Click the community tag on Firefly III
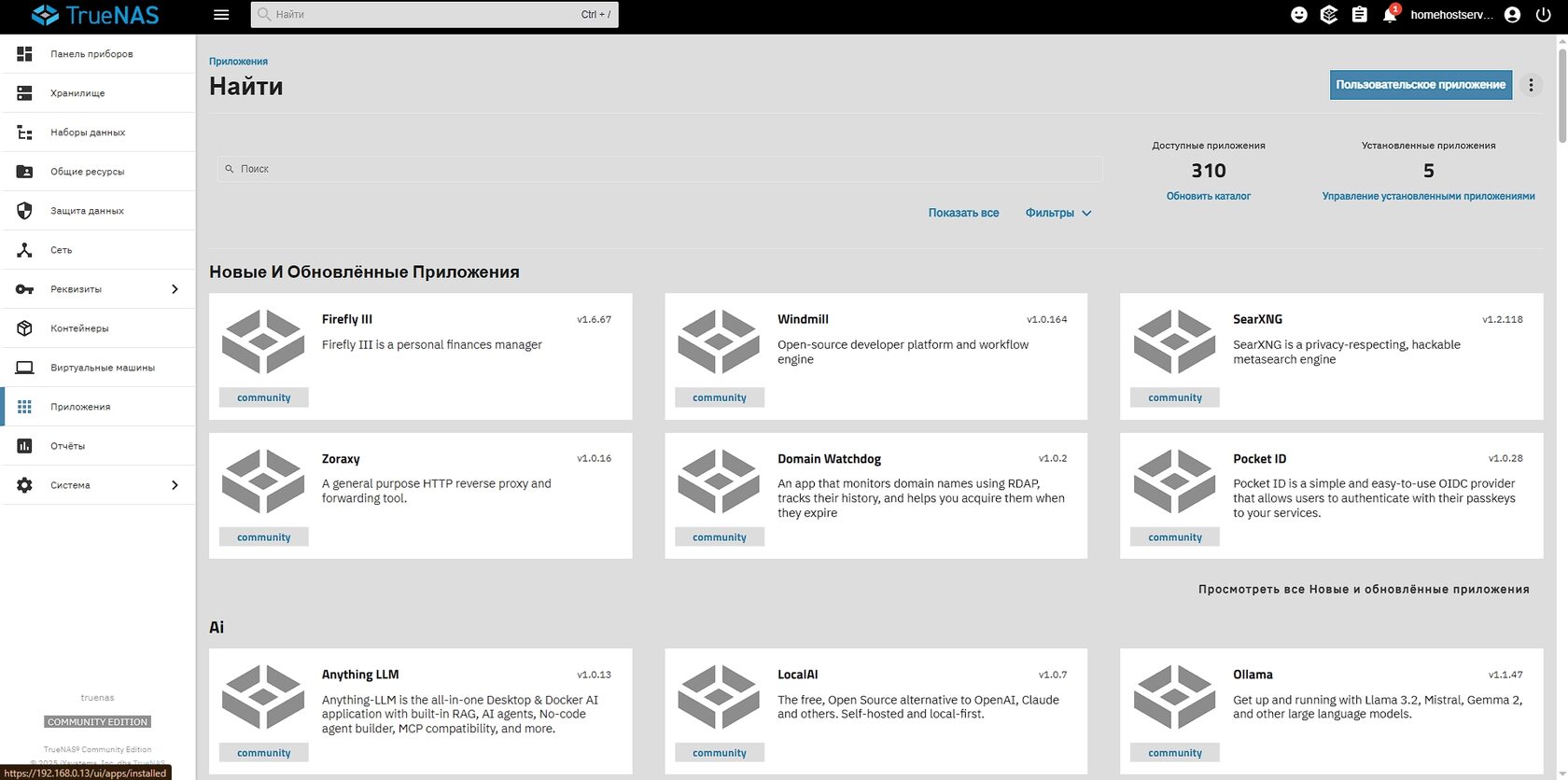Image resolution: width=1568 pixels, height=780 pixels. tap(263, 397)
